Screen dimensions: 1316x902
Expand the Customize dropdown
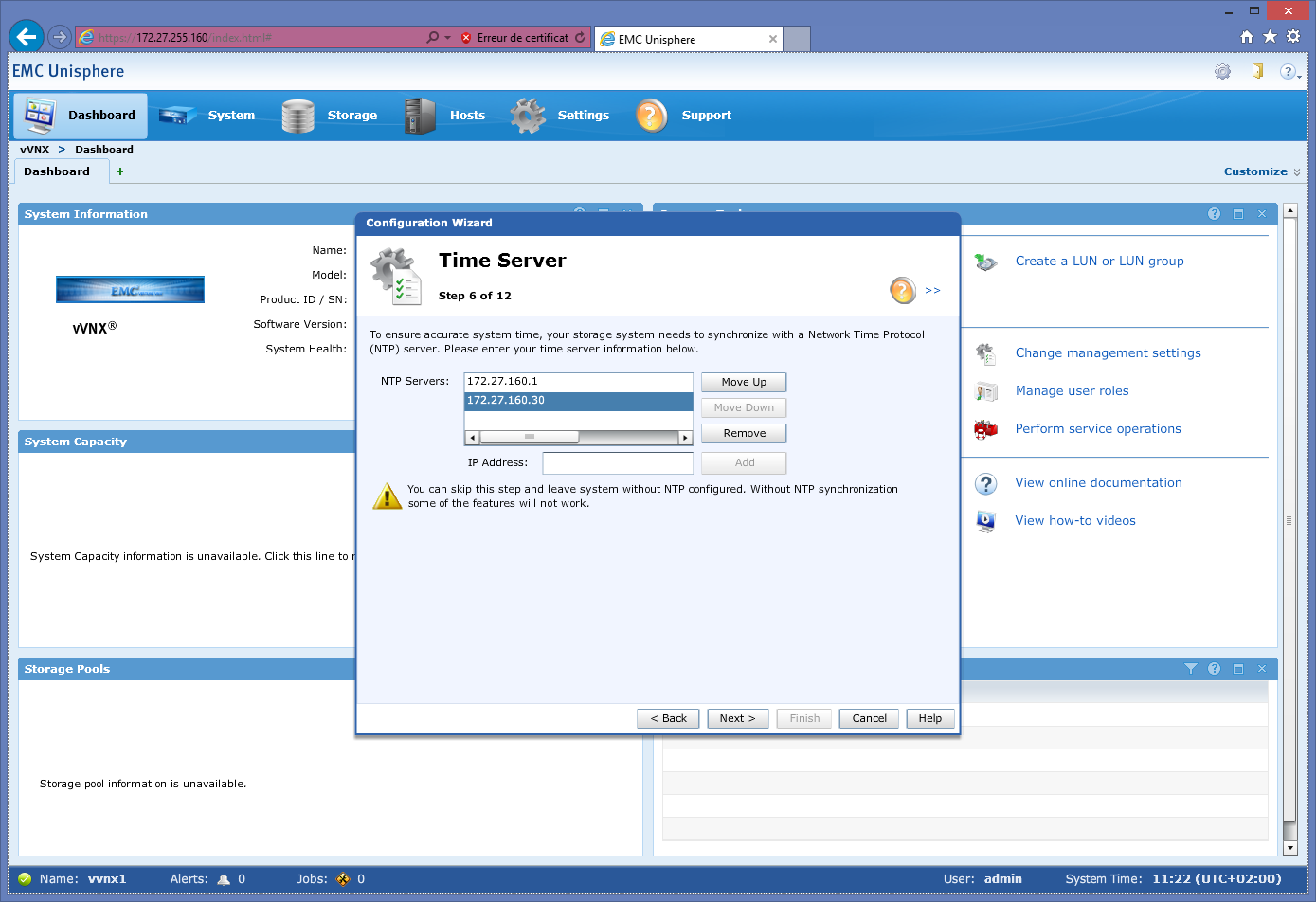coord(1261,171)
